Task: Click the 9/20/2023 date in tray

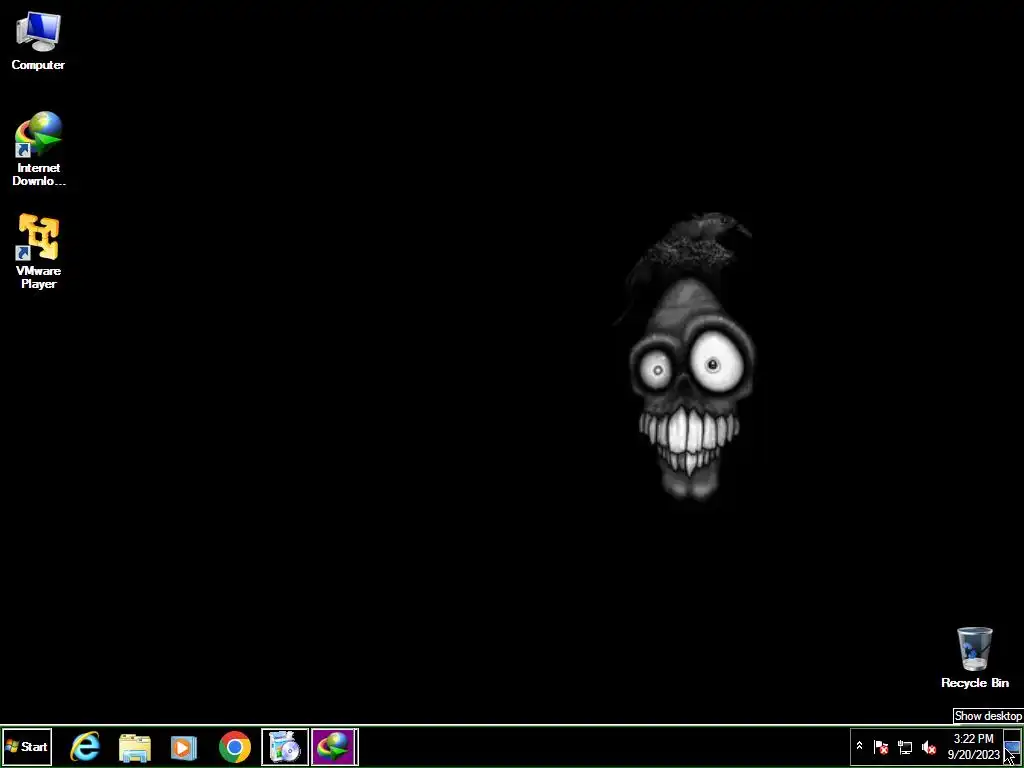Action: [974, 755]
